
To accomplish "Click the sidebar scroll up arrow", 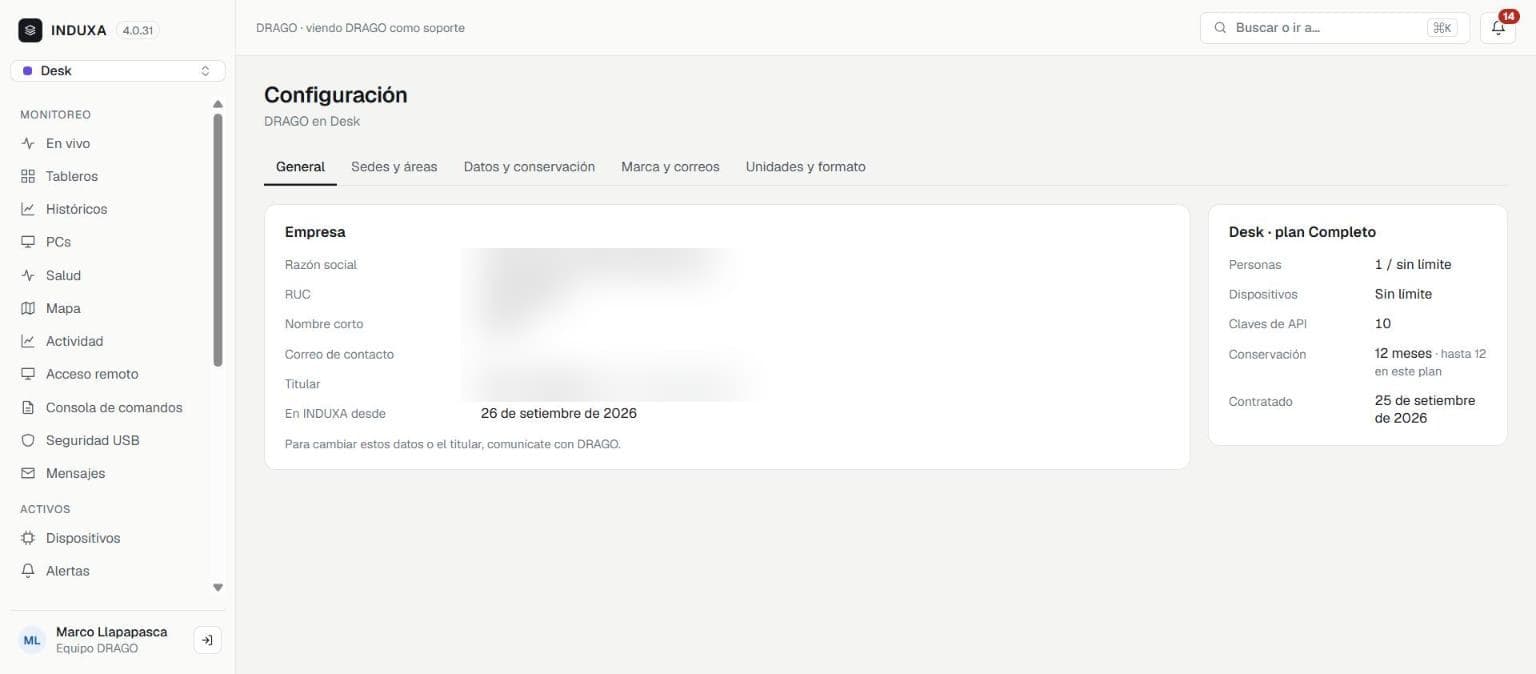I will pyautogui.click(x=218, y=104).
